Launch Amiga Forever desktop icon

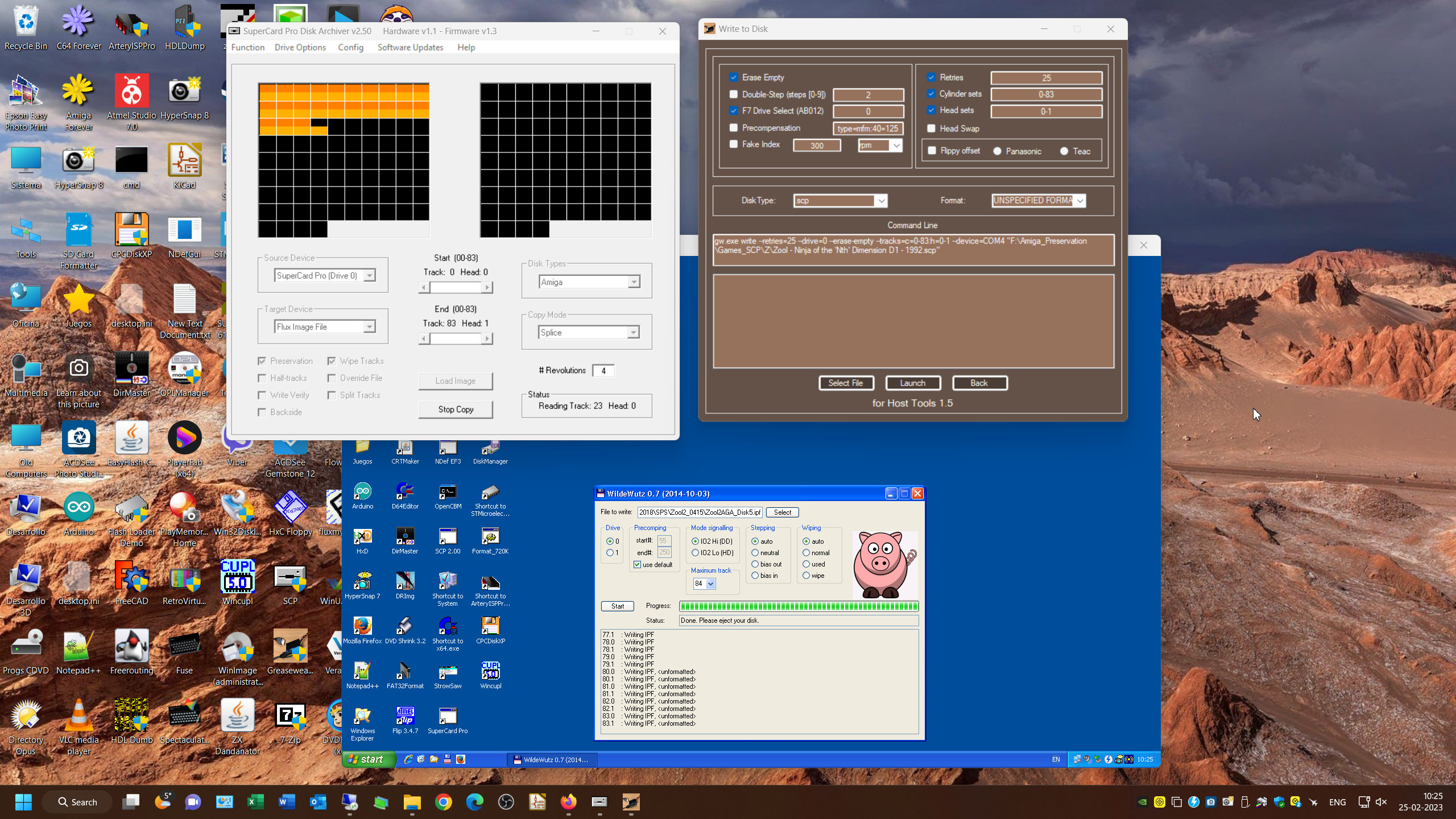pyautogui.click(x=78, y=102)
